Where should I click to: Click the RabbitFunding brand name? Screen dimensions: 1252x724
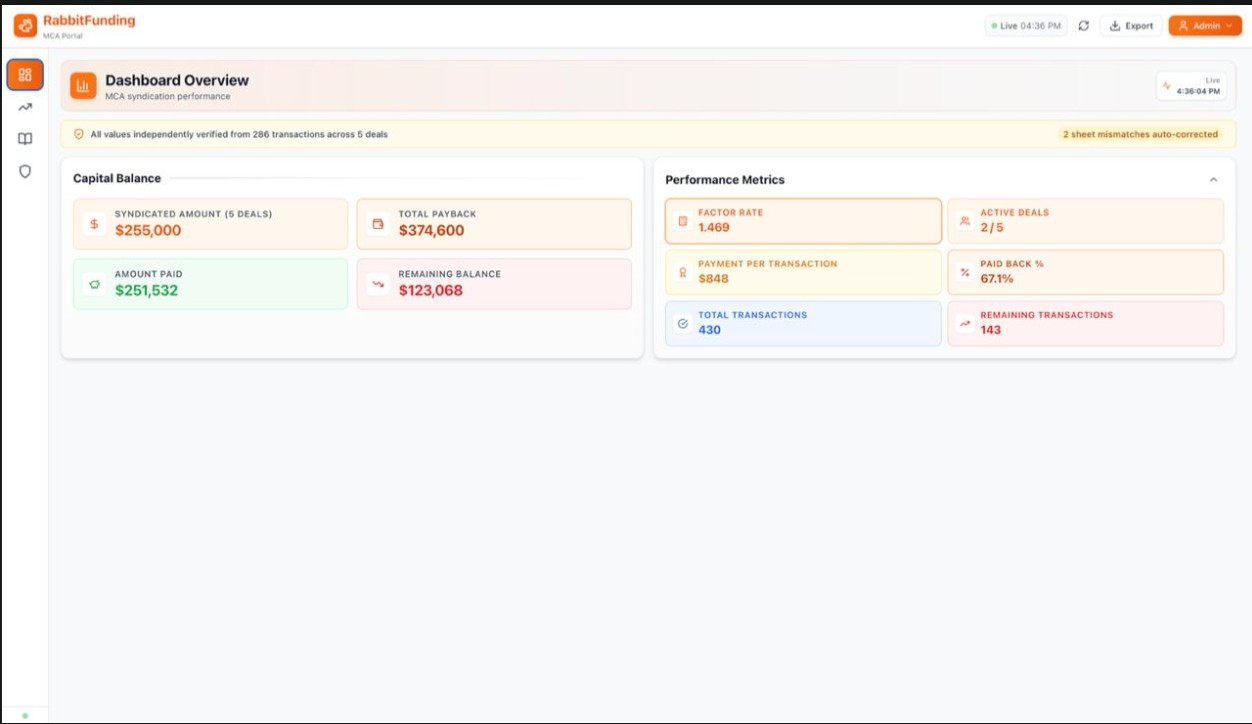point(89,20)
